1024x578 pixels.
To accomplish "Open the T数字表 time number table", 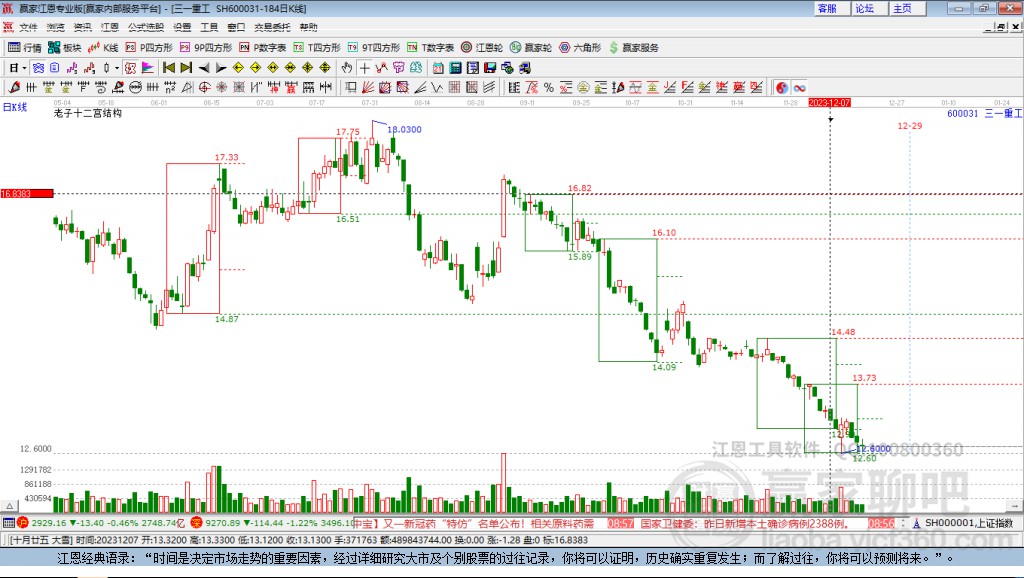I will 430,48.
